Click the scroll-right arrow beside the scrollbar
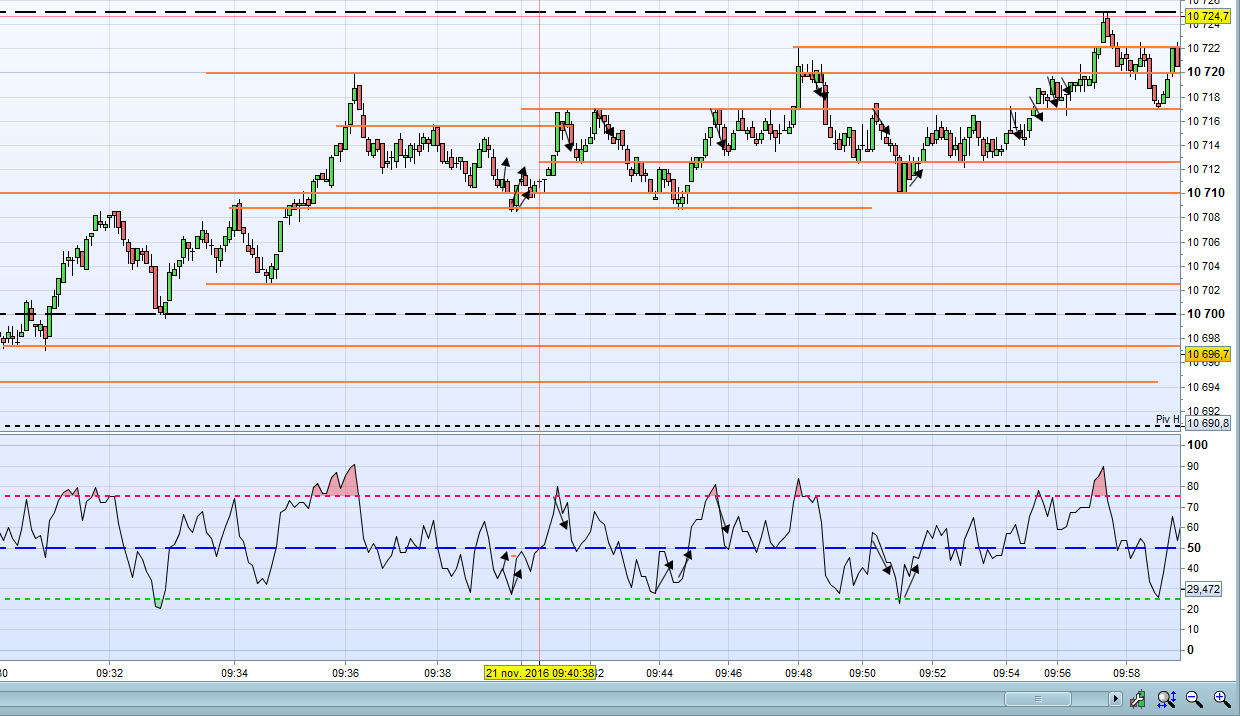 coord(1116,699)
